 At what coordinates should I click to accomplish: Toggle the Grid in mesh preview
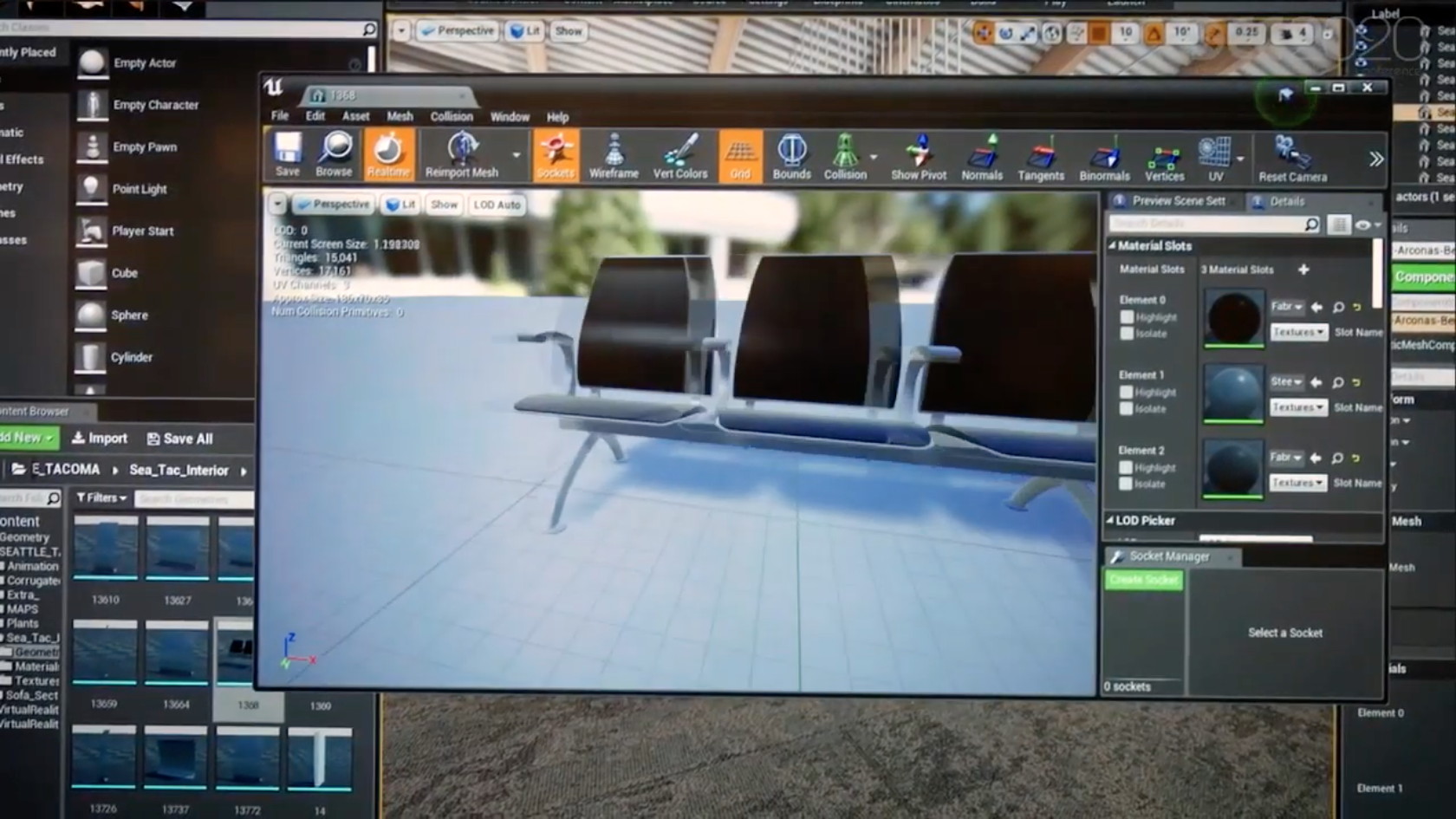tap(740, 156)
